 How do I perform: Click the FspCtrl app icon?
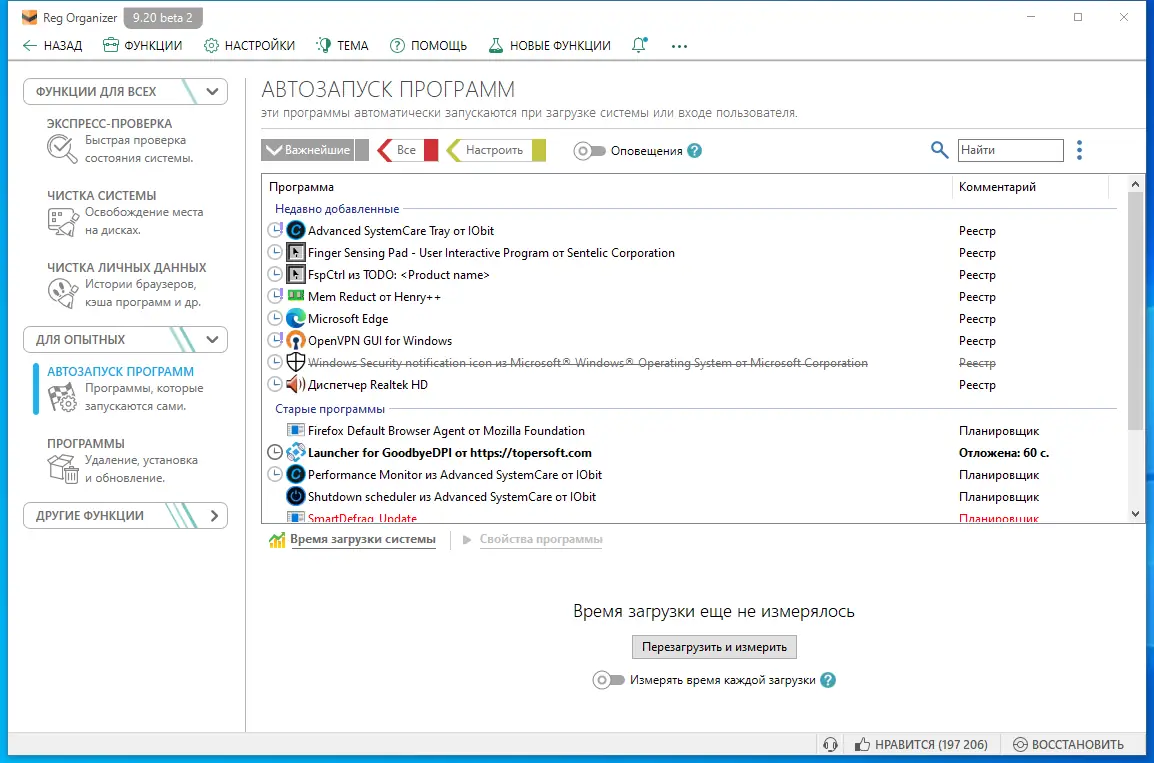tap(295, 274)
